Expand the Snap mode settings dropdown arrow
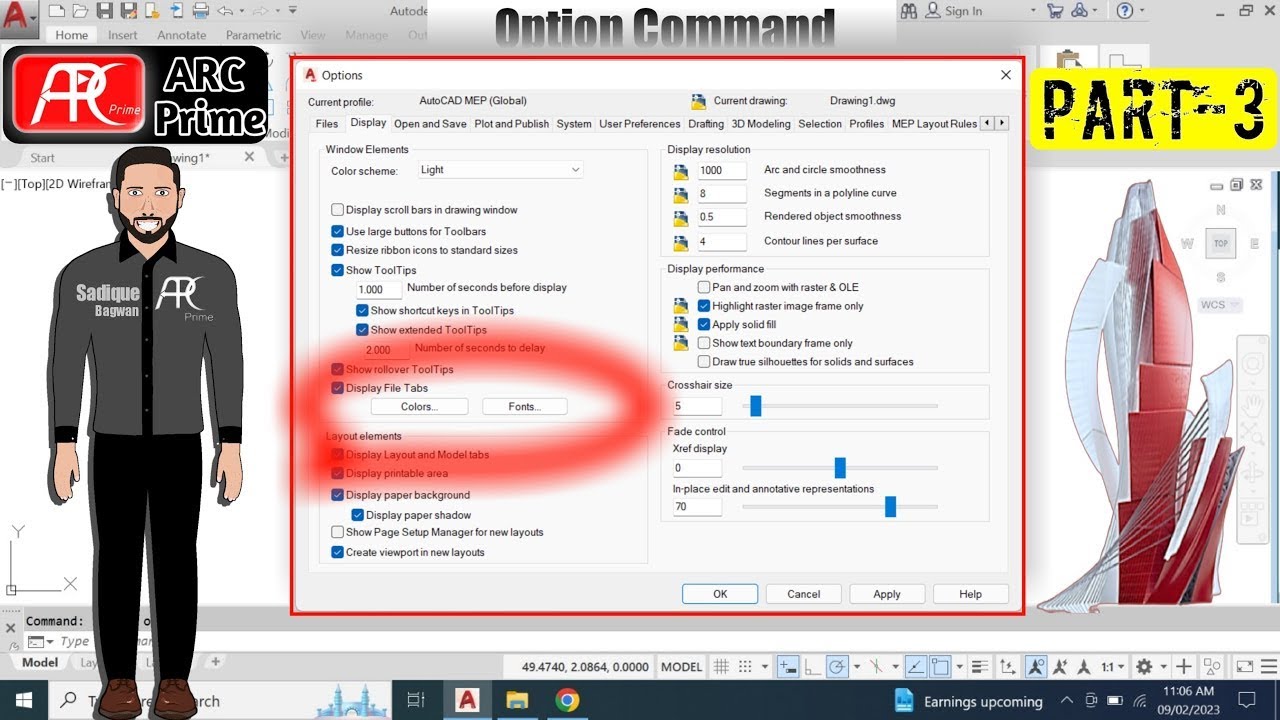Image resolution: width=1280 pixels, height=720 pixels. 765,667
